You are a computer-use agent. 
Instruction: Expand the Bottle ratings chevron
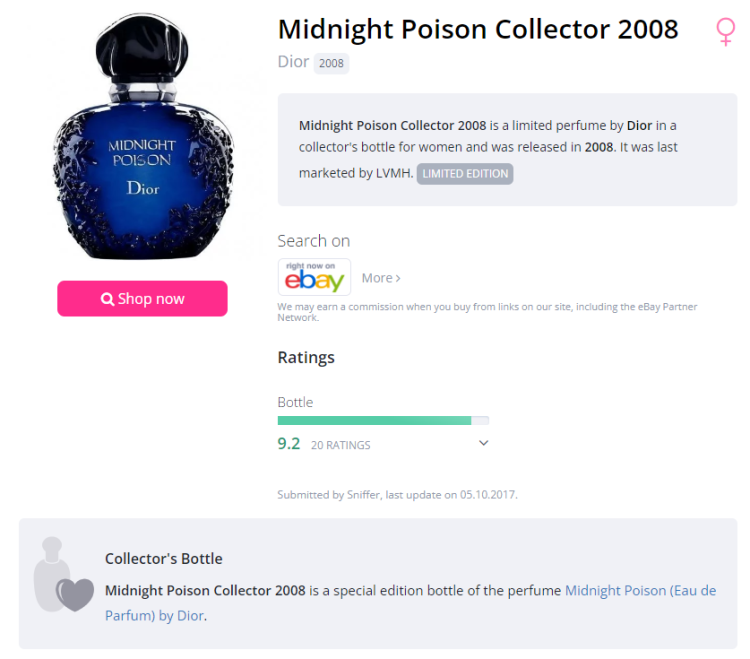pyautogui.click(x=483, y=443)
